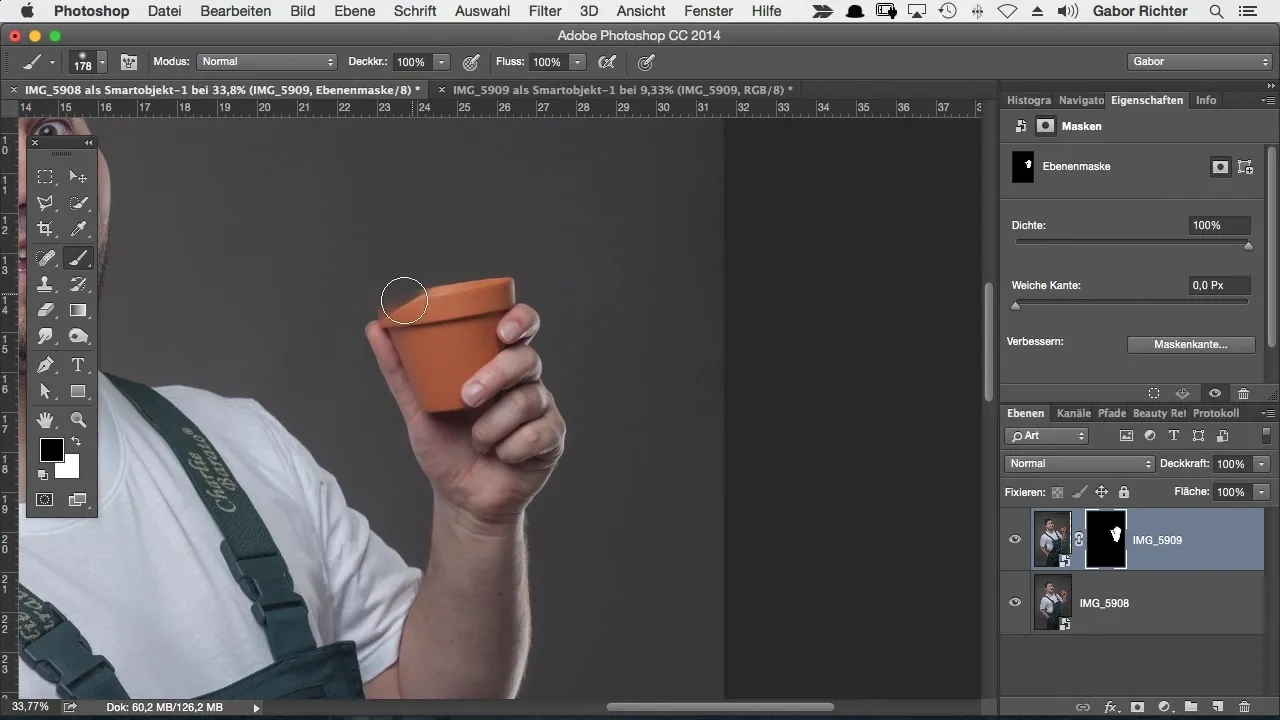Select the Crop tool

click(45, 229)
